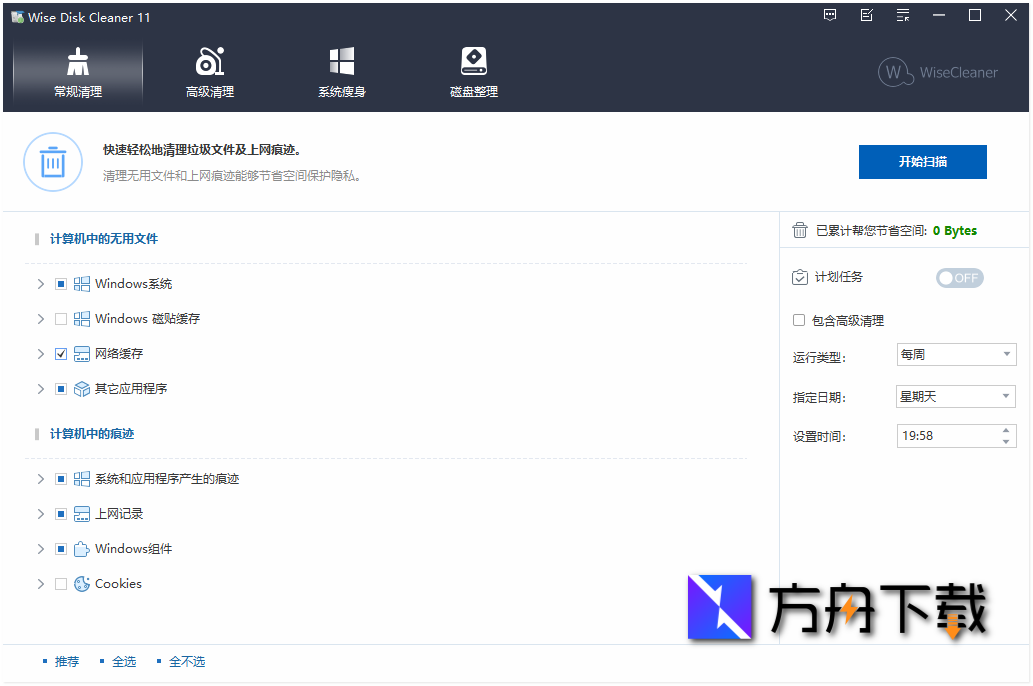The image size is (1033, 686).
Task: Click the WiseCleaner logo at top right
Action: point(937,72)
